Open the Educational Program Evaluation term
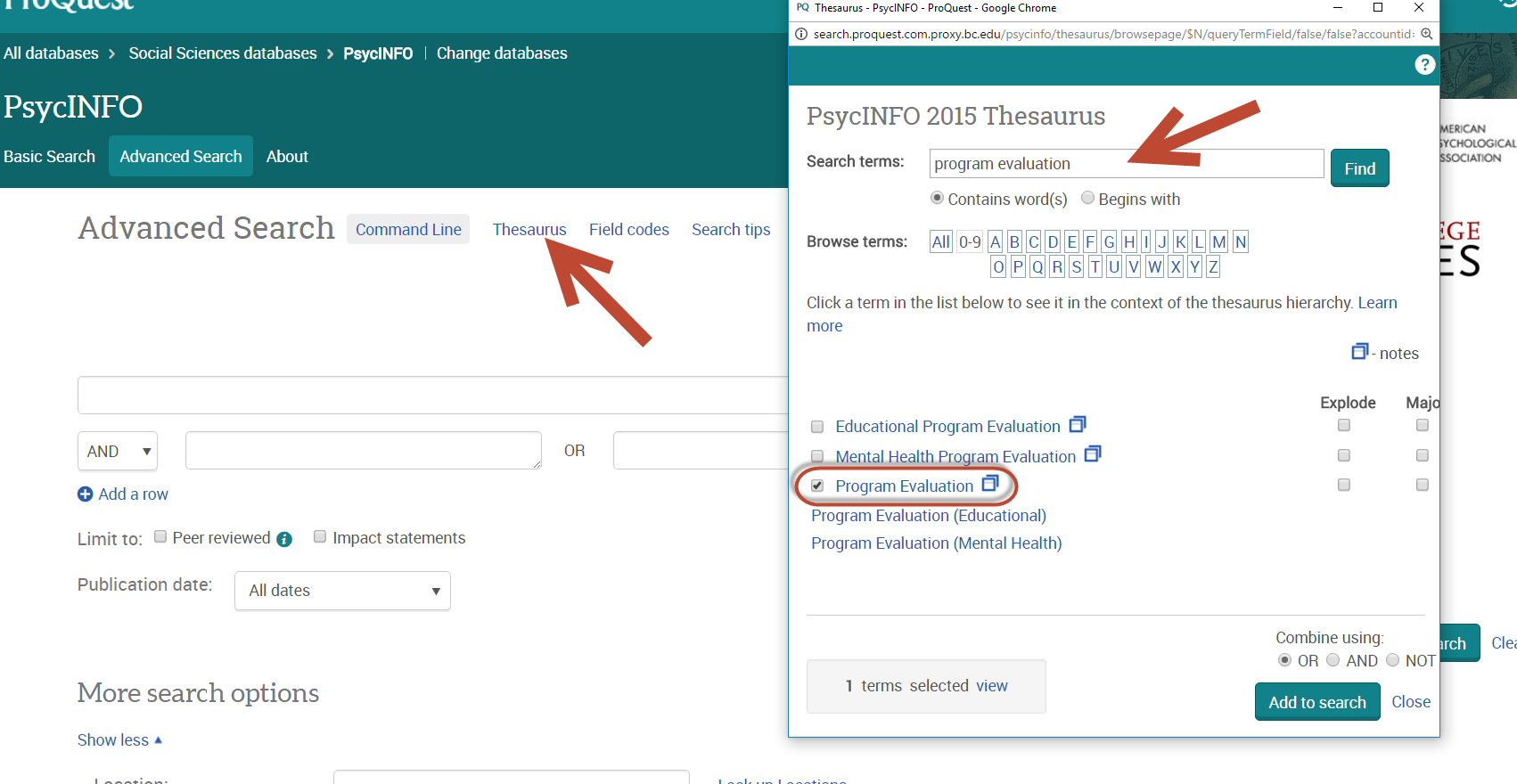Screen dimensions: 1517x784 tap(947, 427)
